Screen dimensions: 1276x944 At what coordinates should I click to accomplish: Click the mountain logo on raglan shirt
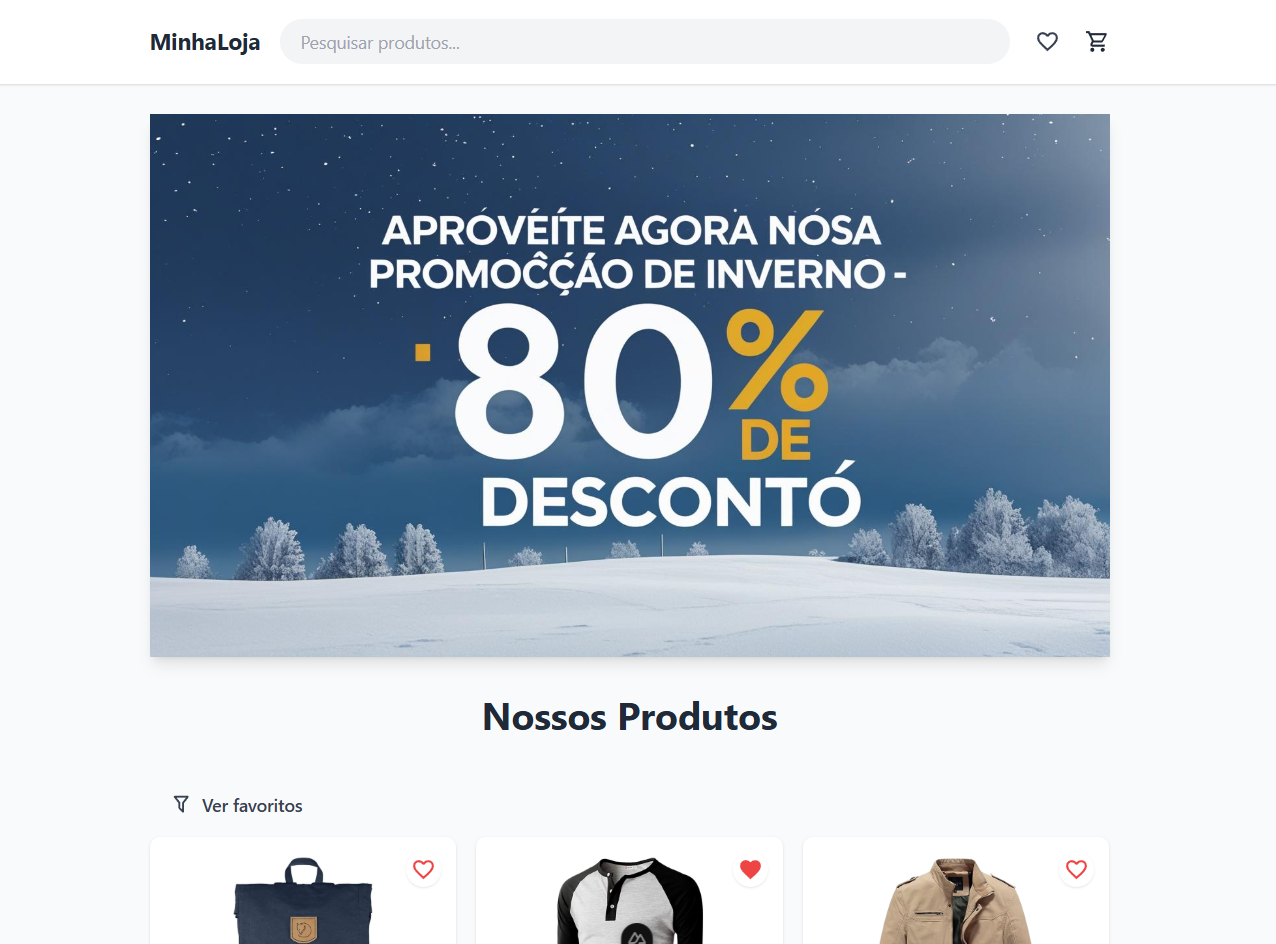point(634,935)
